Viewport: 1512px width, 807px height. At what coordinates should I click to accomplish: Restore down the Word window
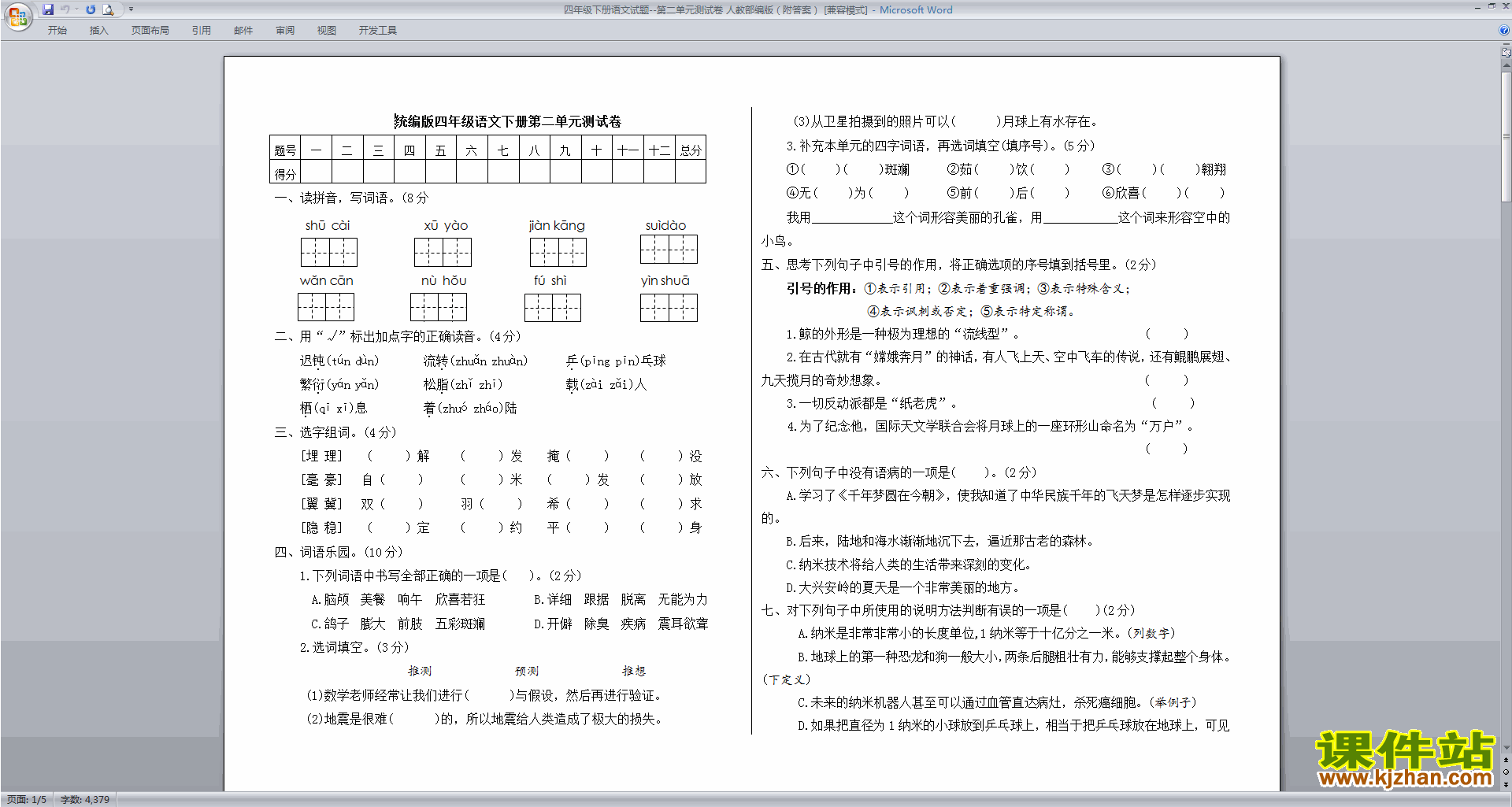coord(1492,6)
